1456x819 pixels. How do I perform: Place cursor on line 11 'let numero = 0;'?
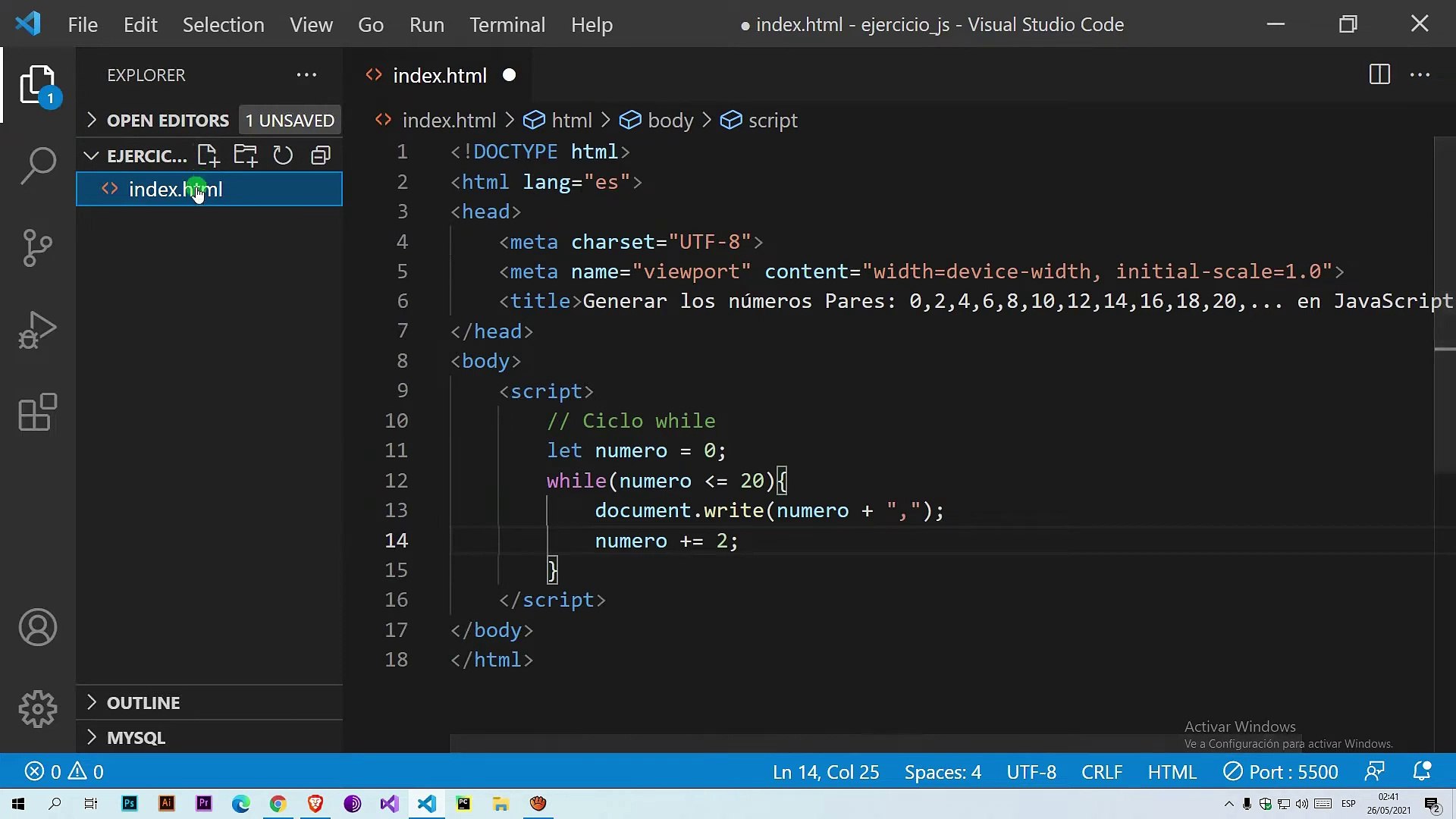pos(636,450)
